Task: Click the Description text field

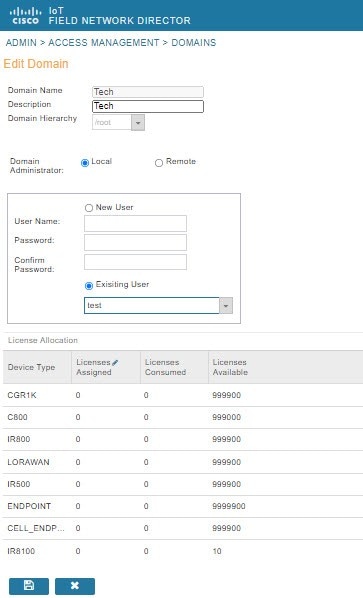Action: pyautogui.click(x=148, y=106)
